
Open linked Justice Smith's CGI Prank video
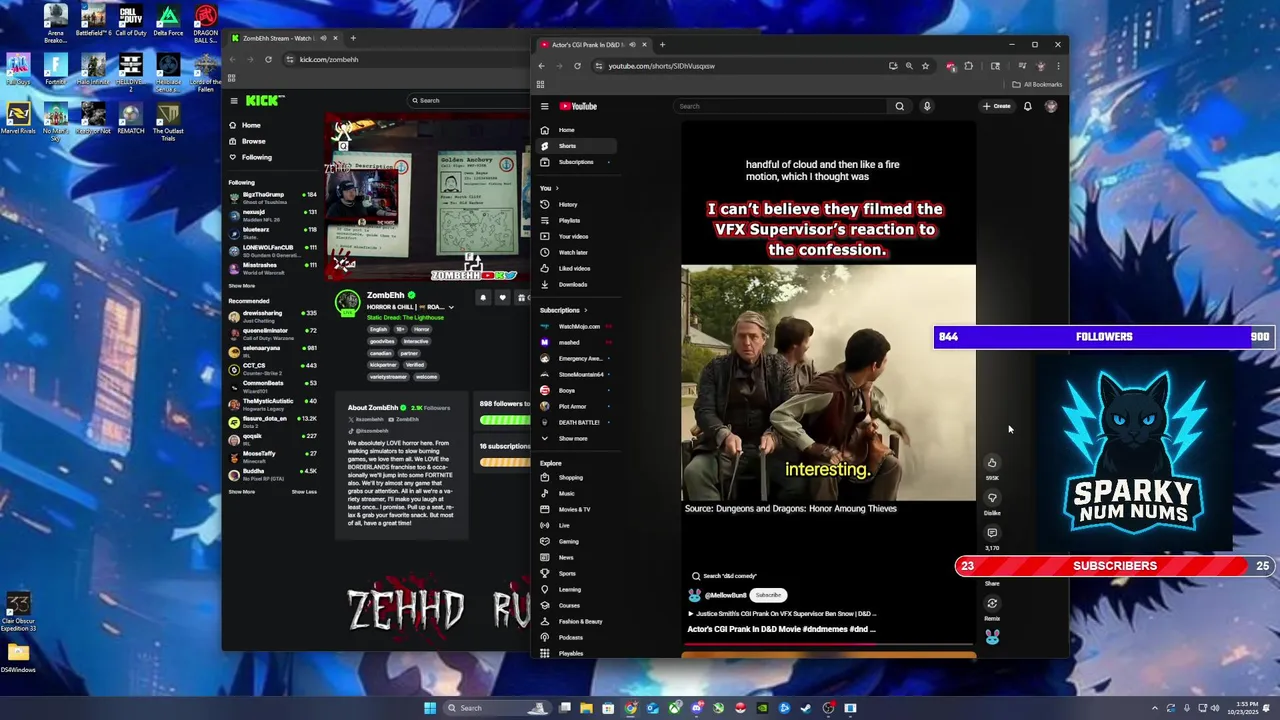pos(782,614)
